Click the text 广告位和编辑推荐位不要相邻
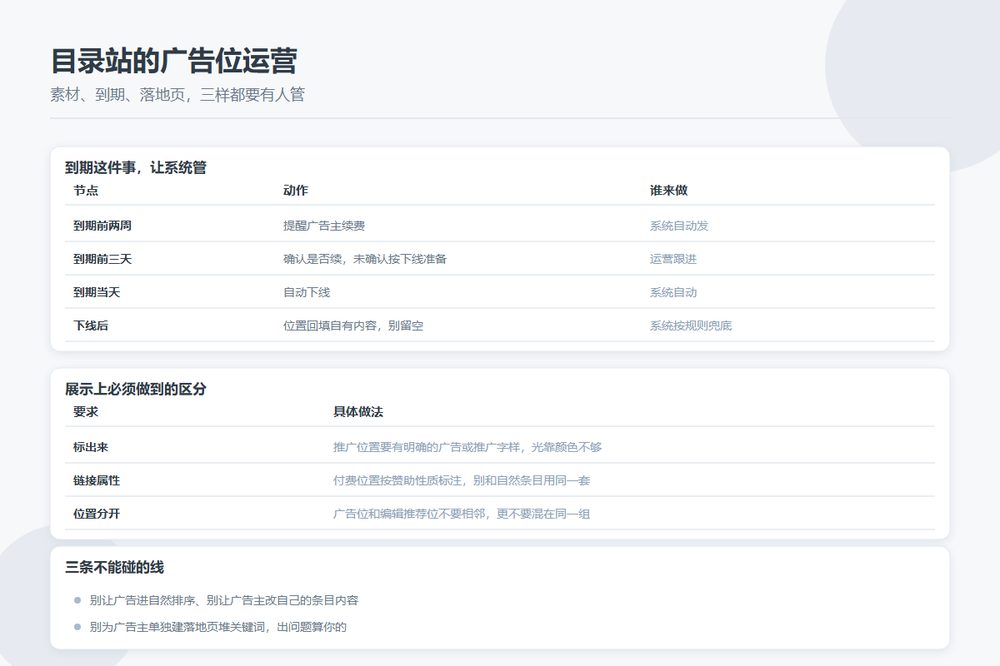 [x=409, y=513]
